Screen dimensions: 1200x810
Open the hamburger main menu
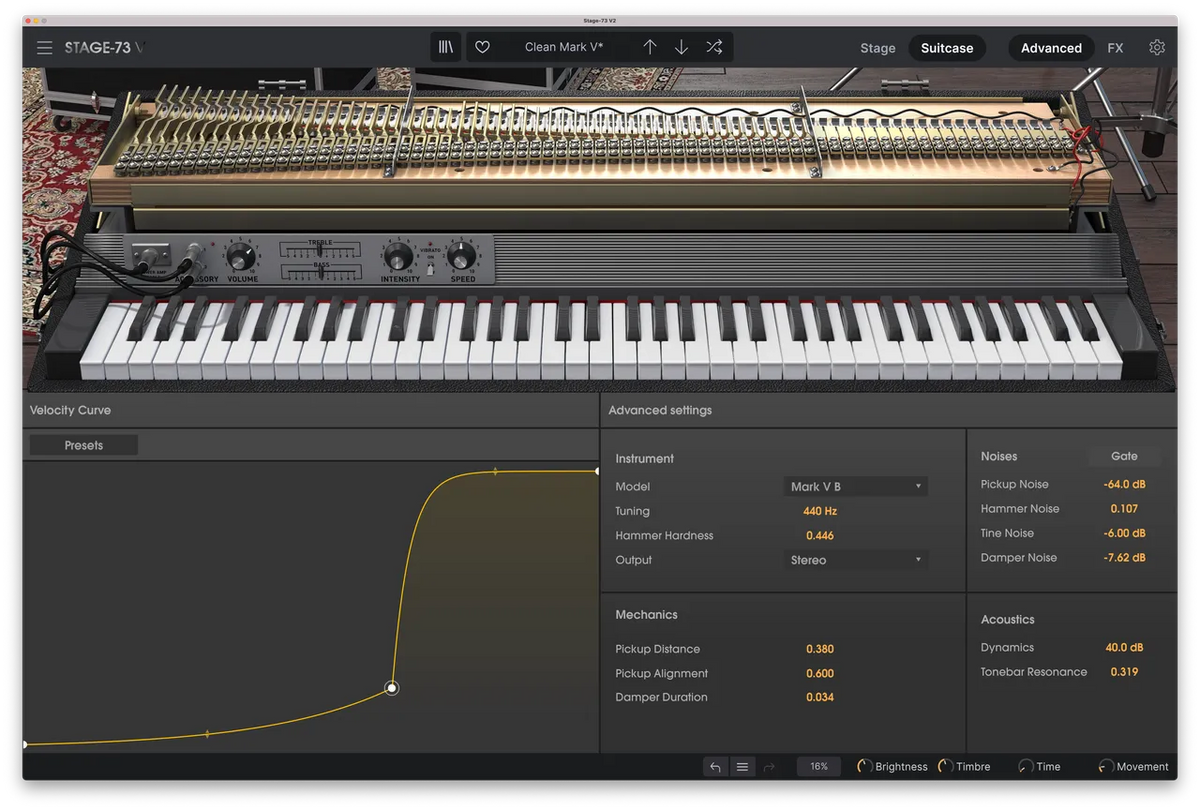44,48
